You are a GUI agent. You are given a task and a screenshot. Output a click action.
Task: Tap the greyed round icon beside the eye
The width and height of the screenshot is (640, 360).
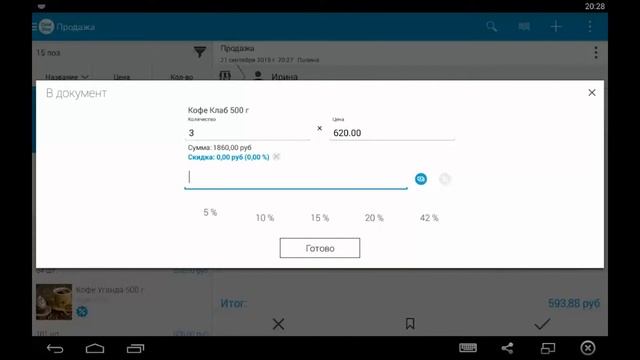[445, 179]
